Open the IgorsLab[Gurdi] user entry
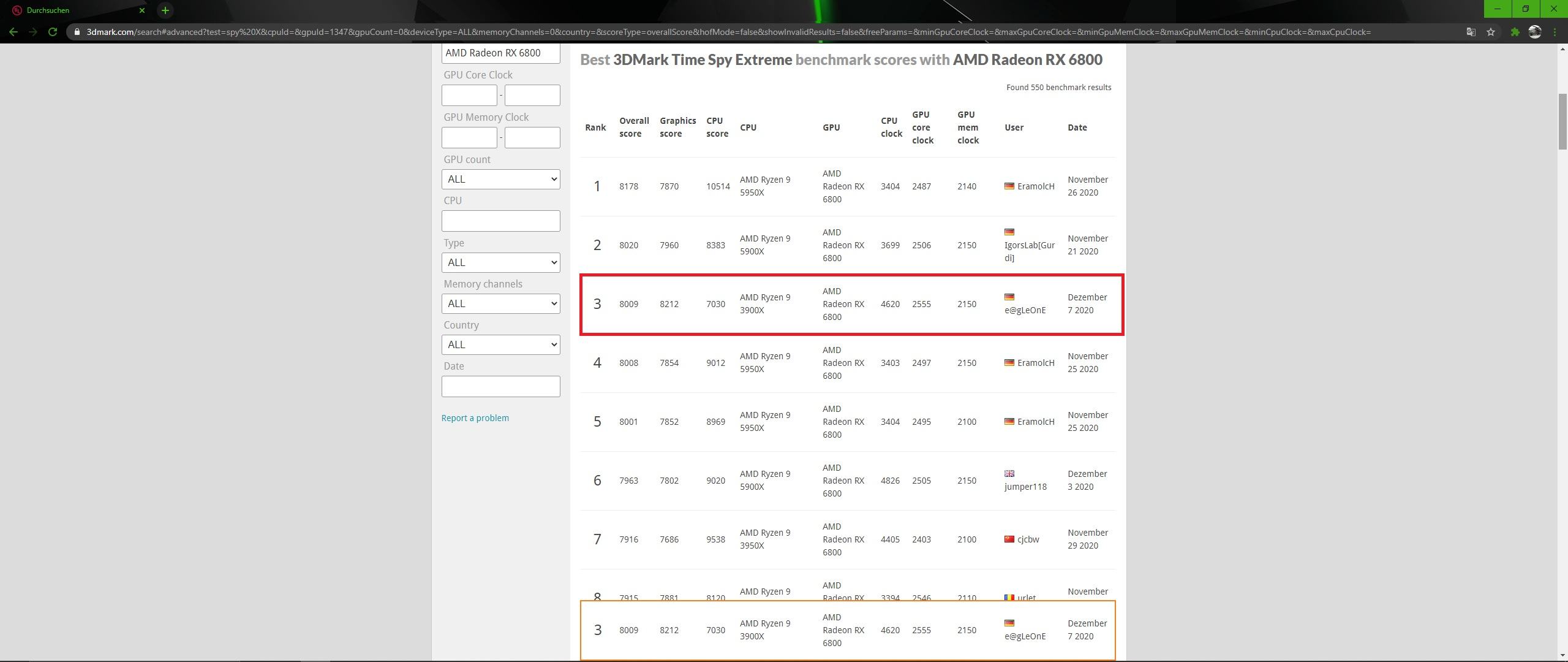 tap(1029, 251)
